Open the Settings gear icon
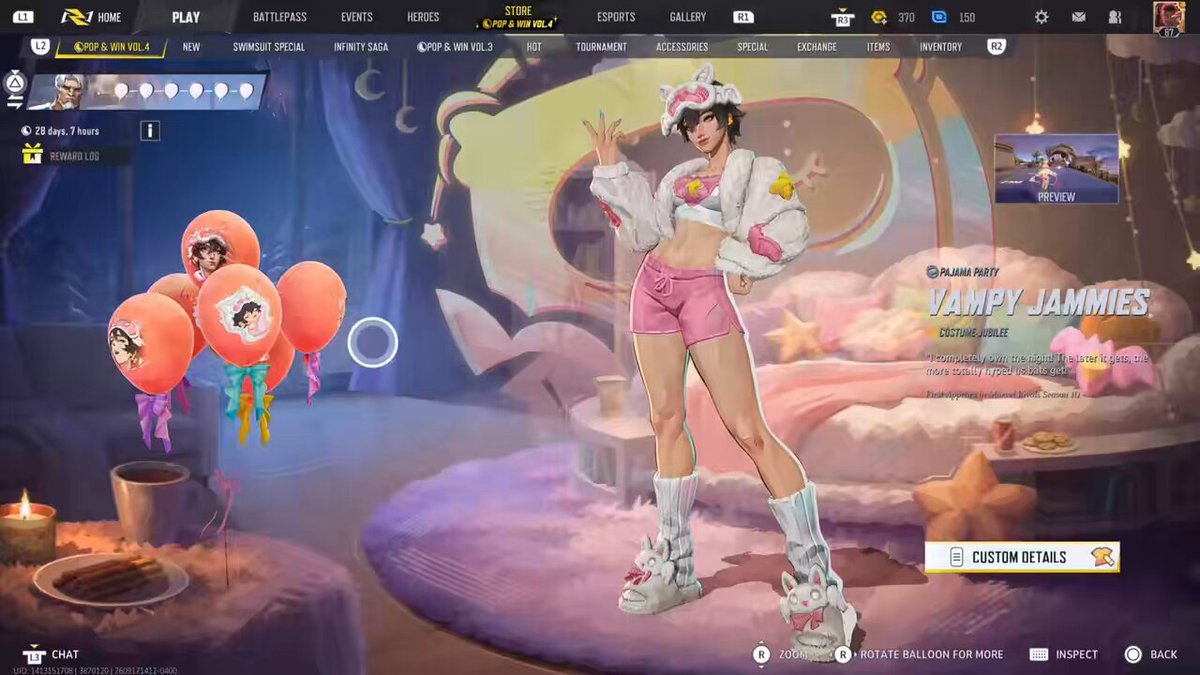Screen dimensions: 1200x675 tap(1041, 17)
